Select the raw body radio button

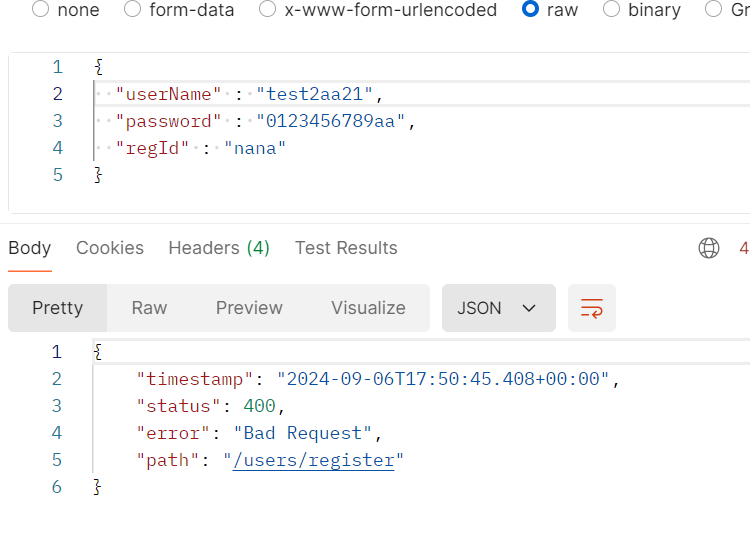(531, 10)
